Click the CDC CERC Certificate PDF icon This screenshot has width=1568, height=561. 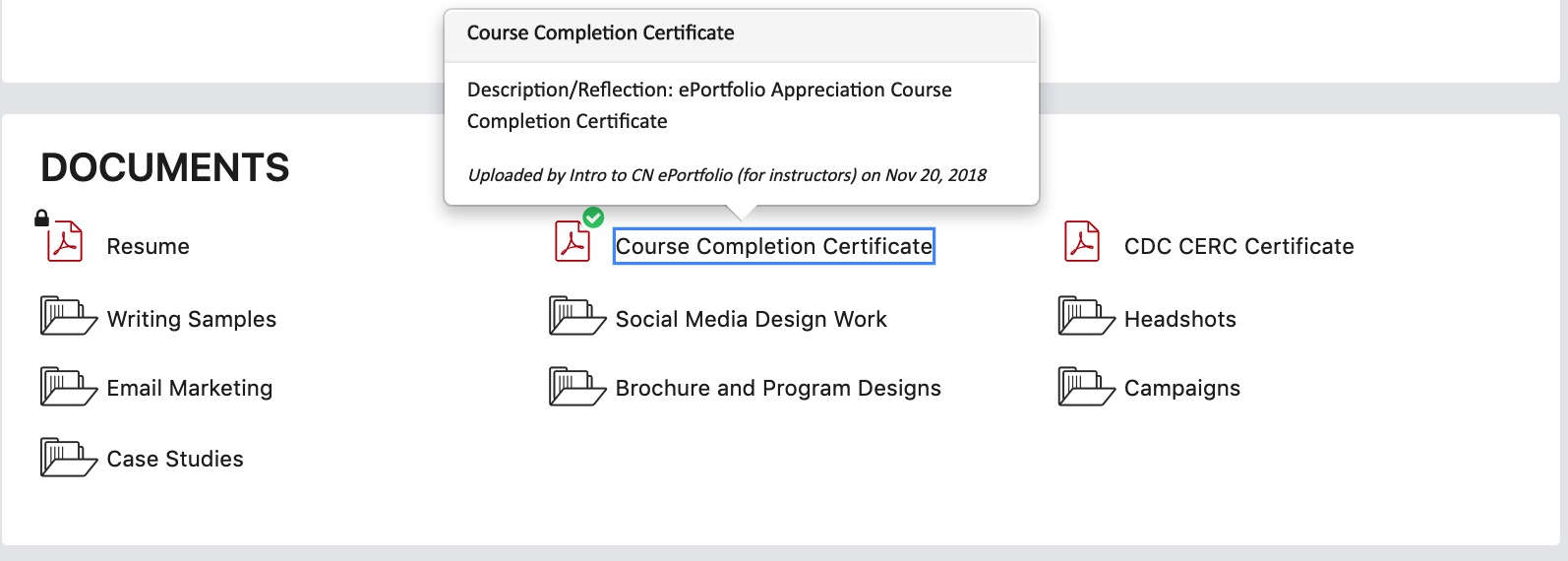pos(1082,241)
